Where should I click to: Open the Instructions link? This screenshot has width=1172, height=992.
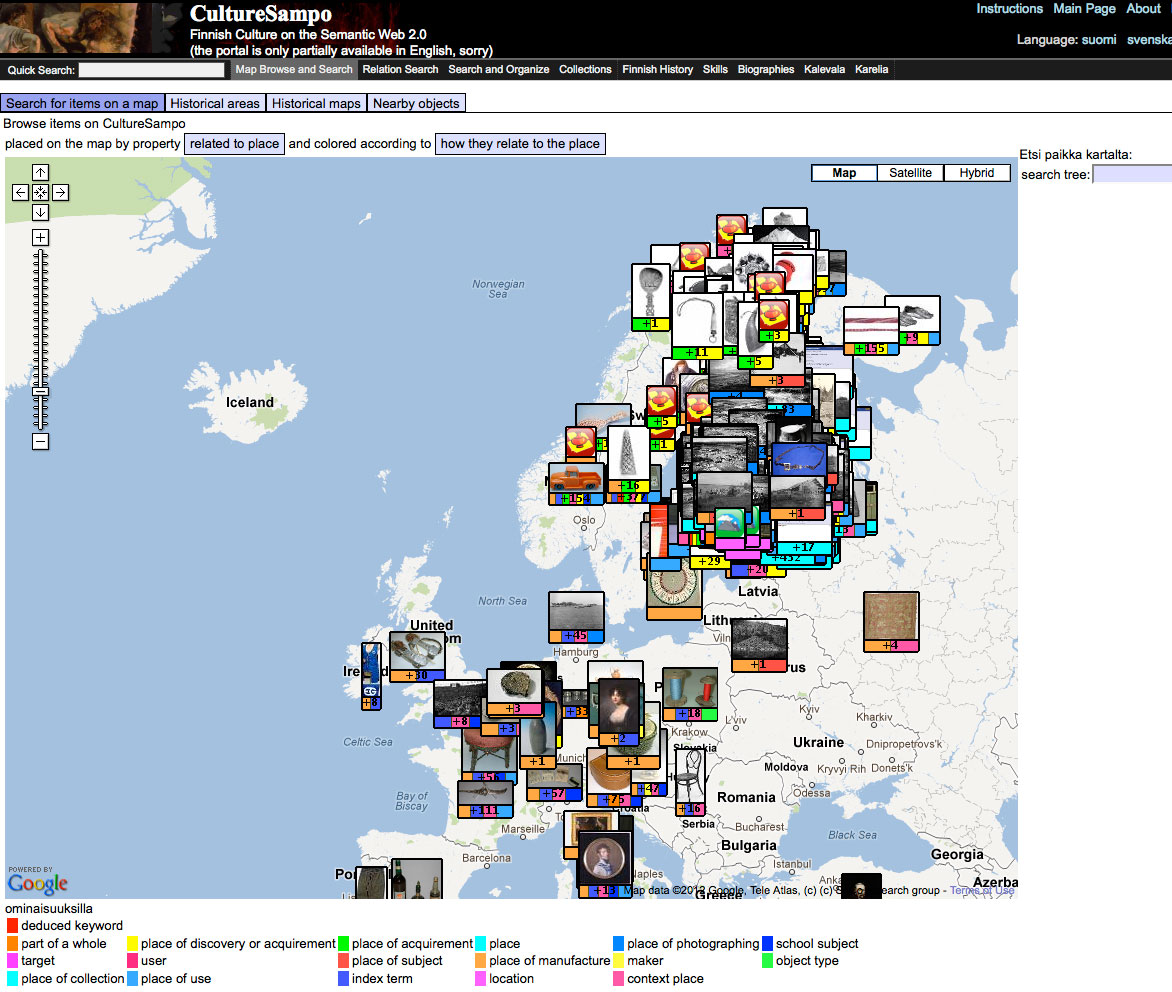click(x=1009, y=9)
